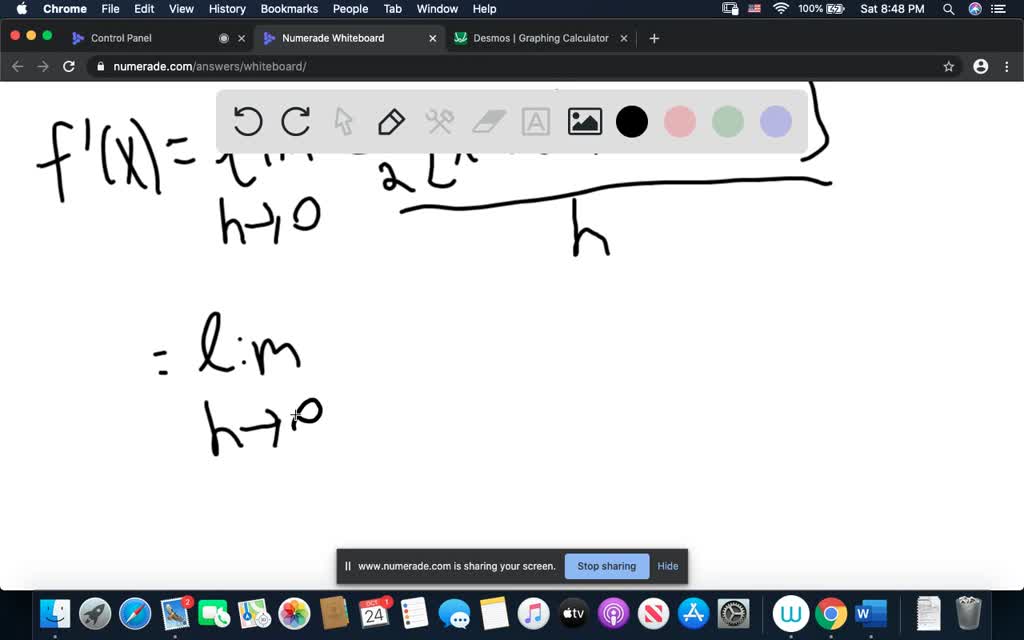The image size is (1024, 640).
Task: Click the new tab plus button
Action: [654, 38]
